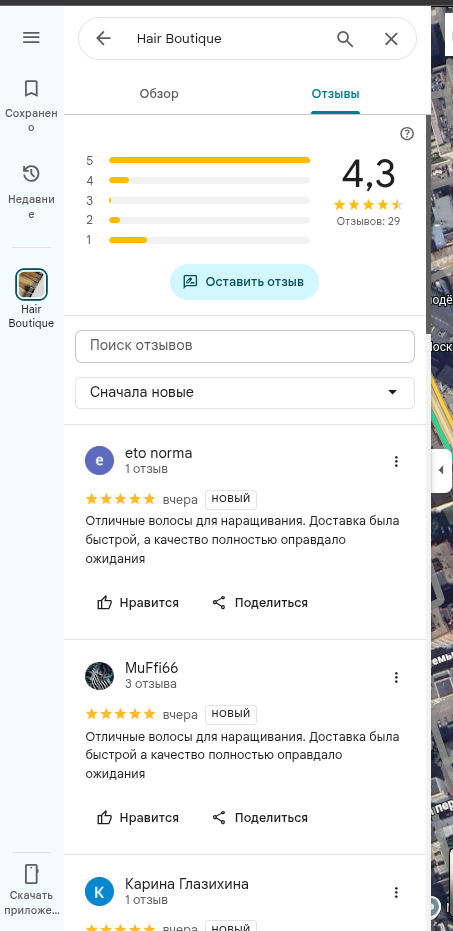The width and height of the screenshot is (453, 931).
Task: Share the MuFfi66 review
Action: click(260, 818)
